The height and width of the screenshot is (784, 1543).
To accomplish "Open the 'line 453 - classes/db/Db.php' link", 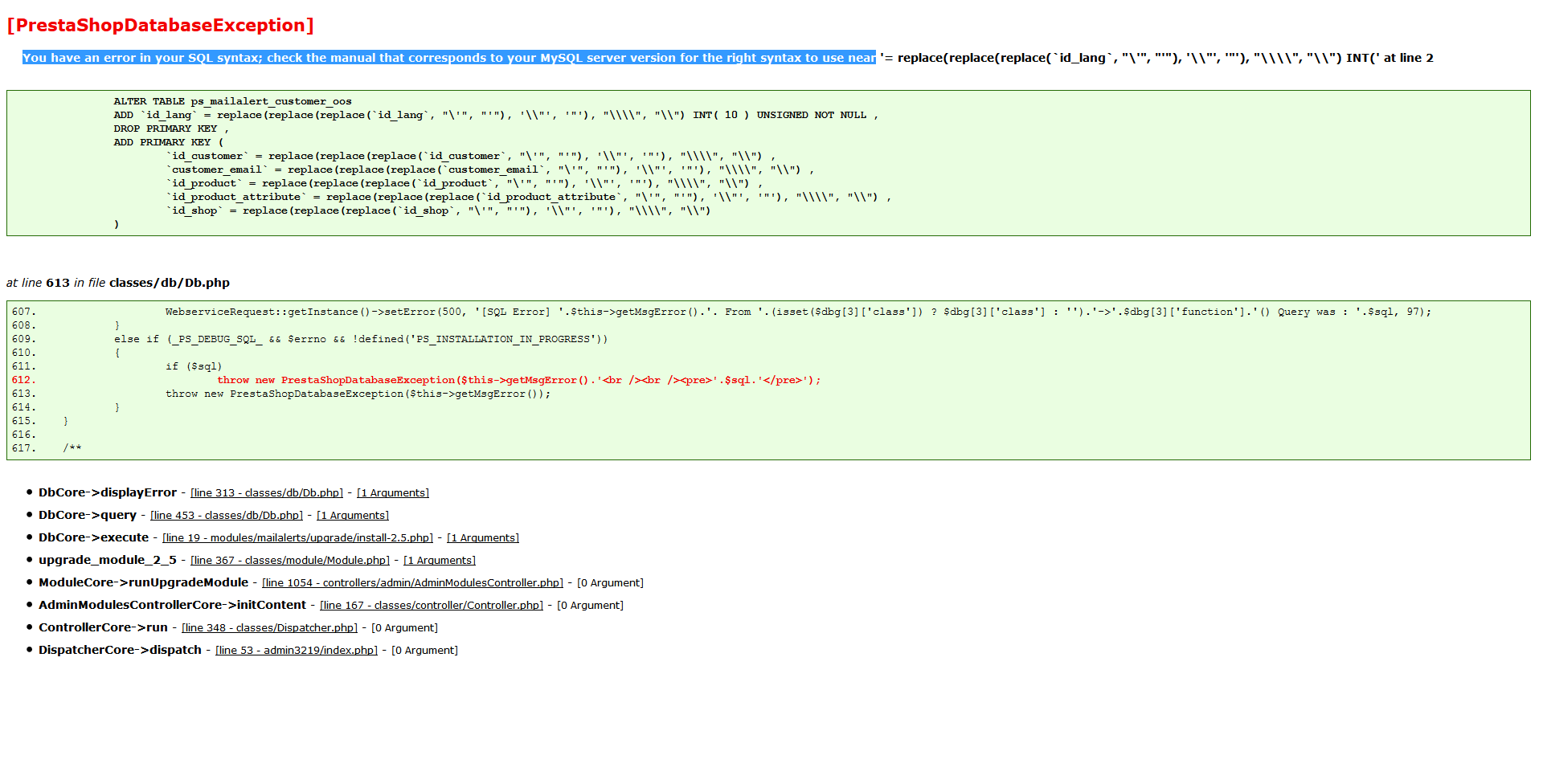I will (227, 516).
